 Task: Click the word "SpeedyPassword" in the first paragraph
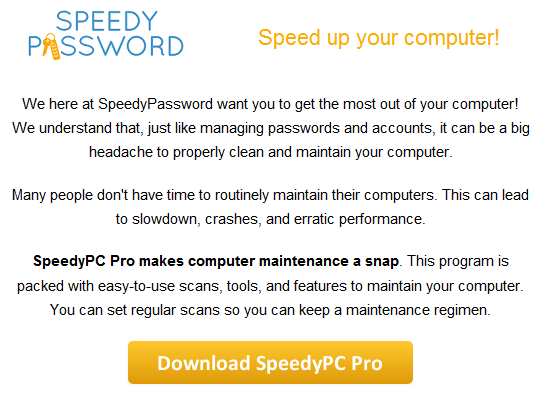coord(155,104)
